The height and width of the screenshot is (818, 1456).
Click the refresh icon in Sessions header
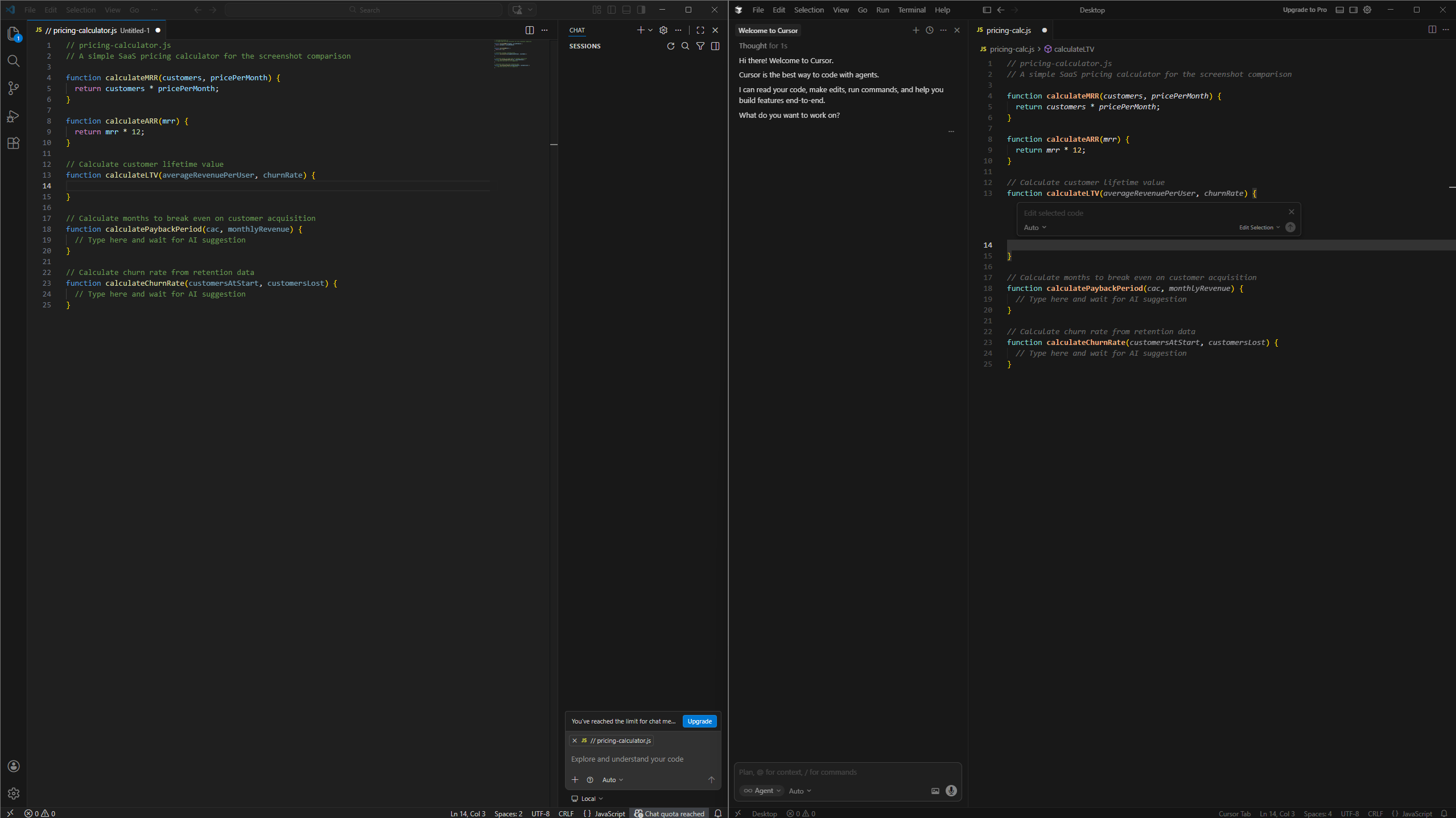[x=670, y=46]
